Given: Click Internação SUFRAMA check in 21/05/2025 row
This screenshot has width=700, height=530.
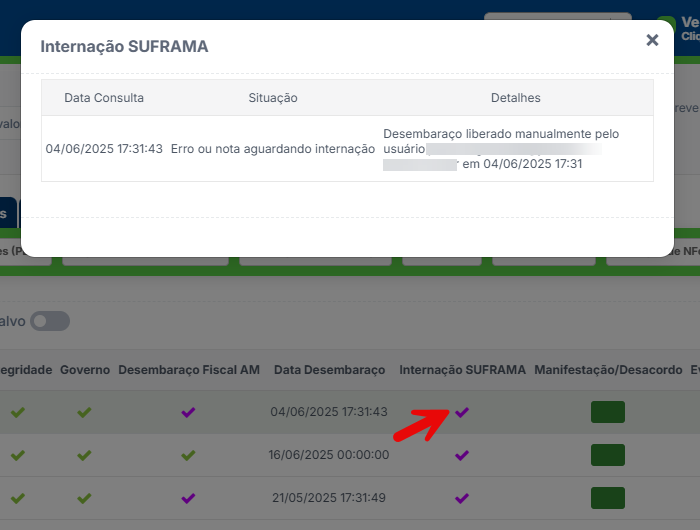Looking at the screenshot, I should tap(462, 498).
